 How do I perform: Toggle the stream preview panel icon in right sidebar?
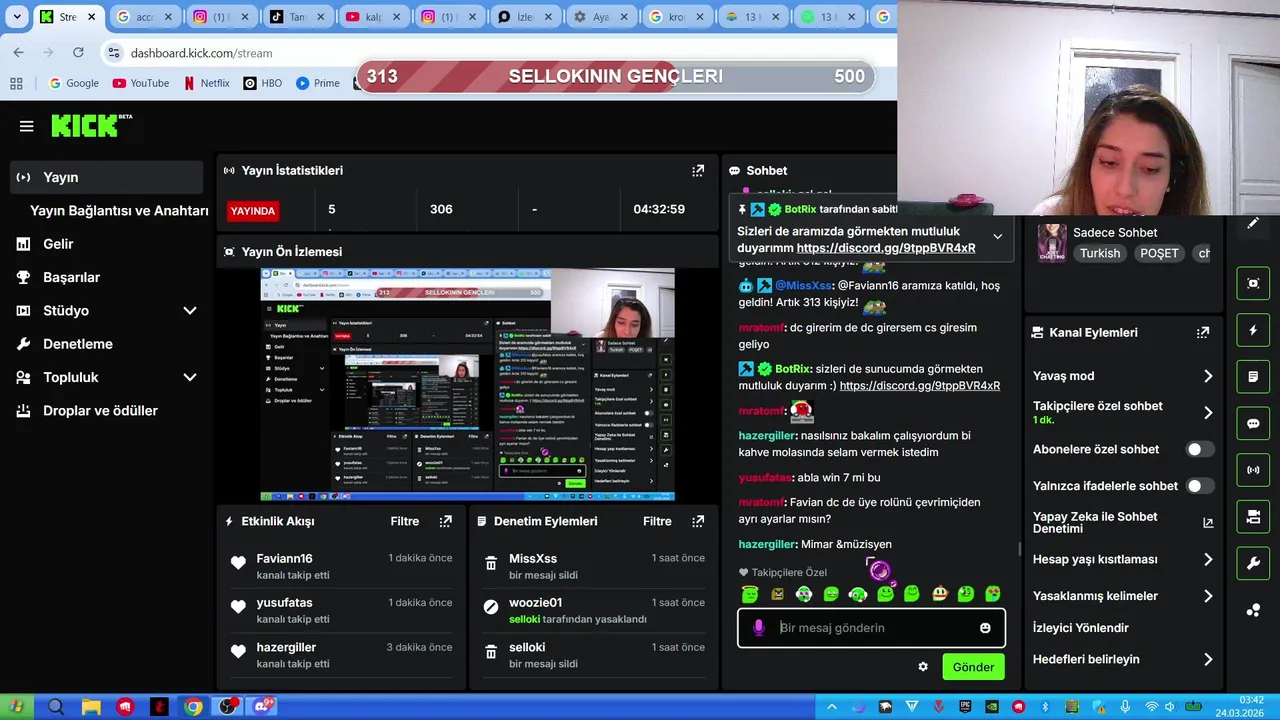tap(1253, 283)
